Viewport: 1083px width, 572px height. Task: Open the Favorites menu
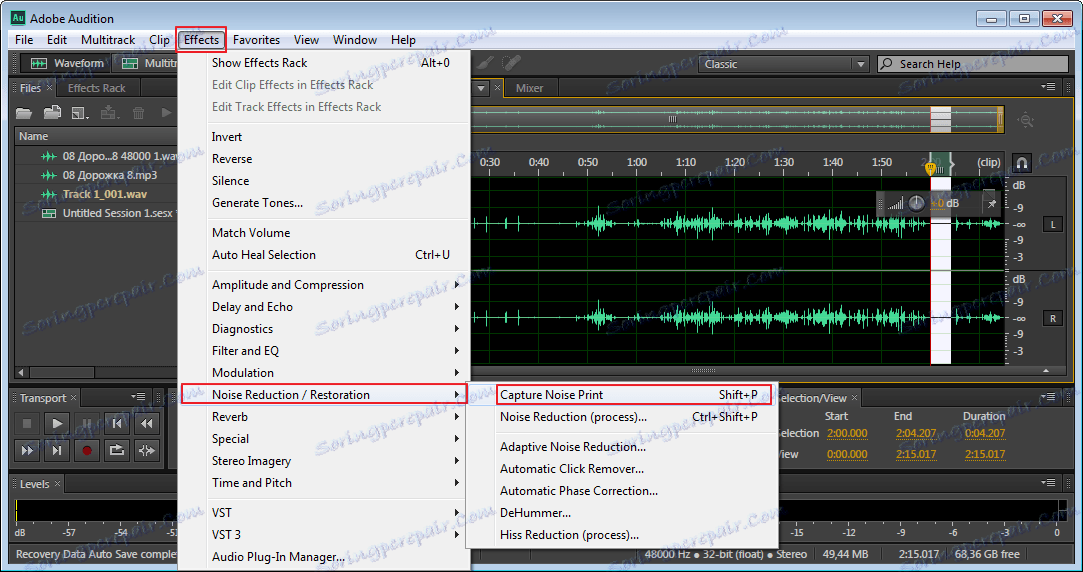click(256, 39)
